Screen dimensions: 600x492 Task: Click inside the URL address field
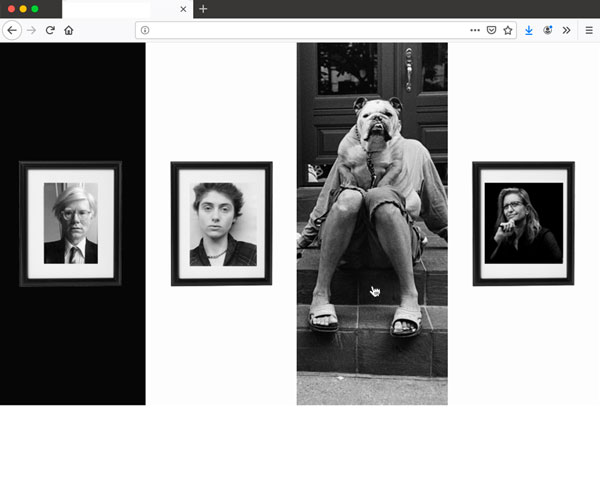300,30
